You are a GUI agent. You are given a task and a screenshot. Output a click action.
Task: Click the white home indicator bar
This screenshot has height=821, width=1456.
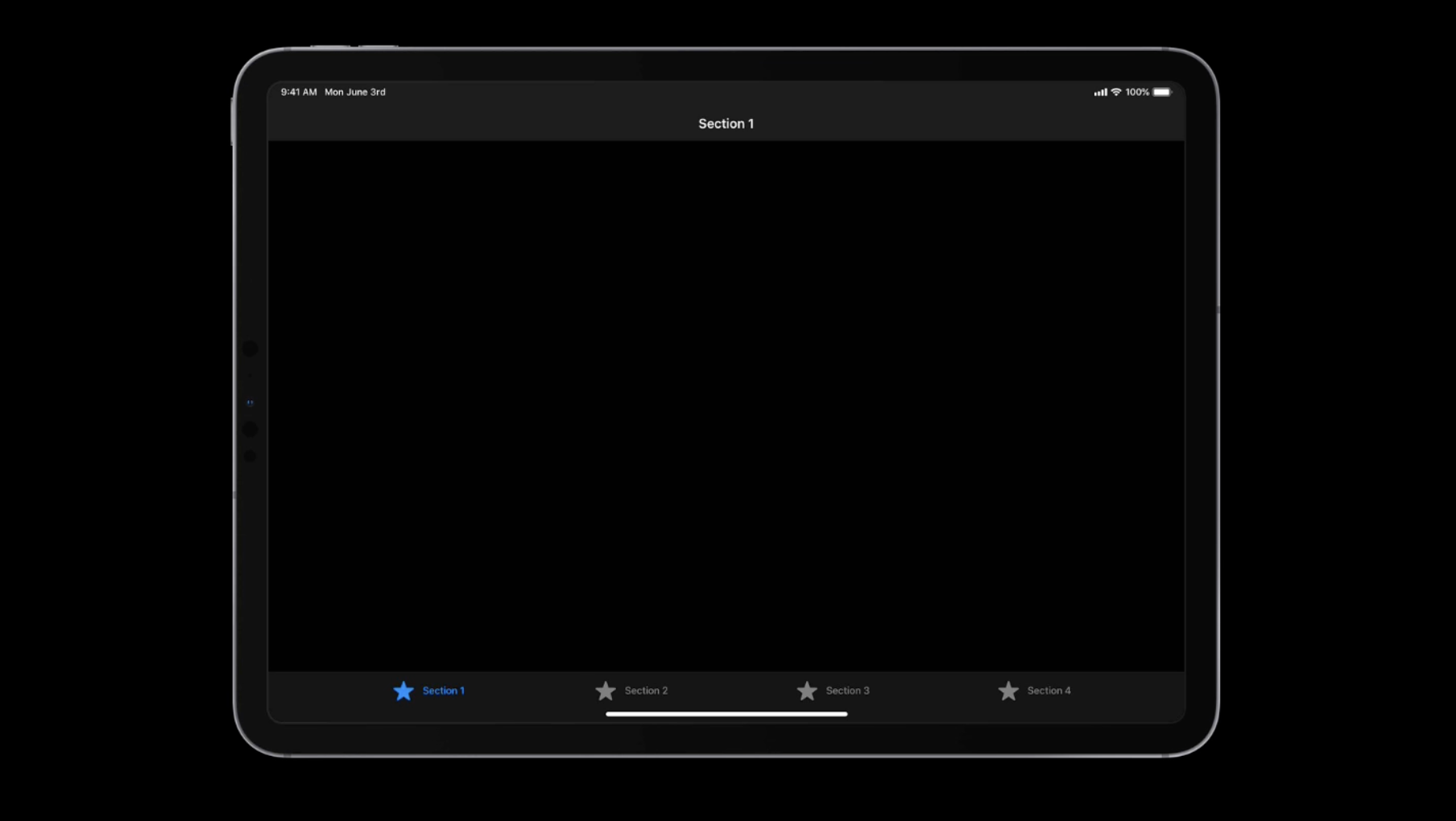726,714
